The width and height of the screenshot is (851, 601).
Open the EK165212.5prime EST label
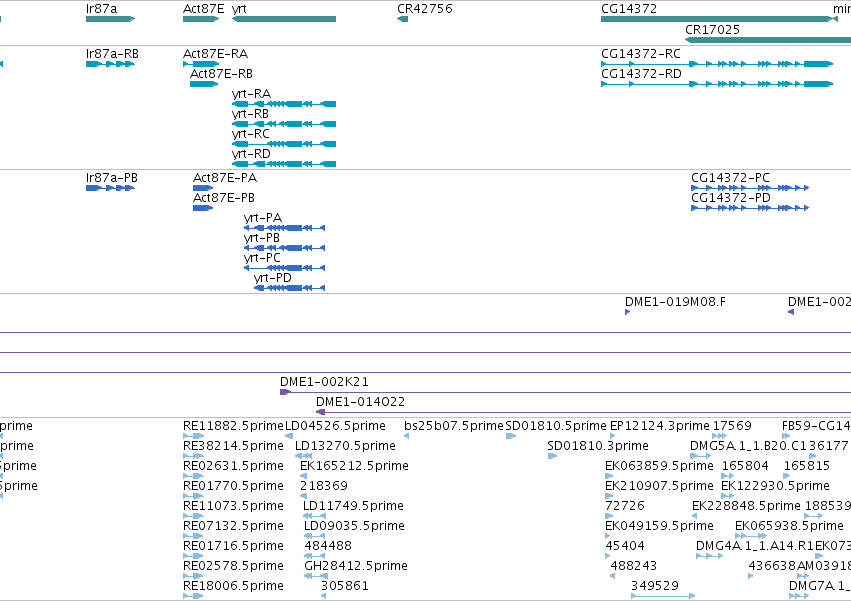point(354,466)
